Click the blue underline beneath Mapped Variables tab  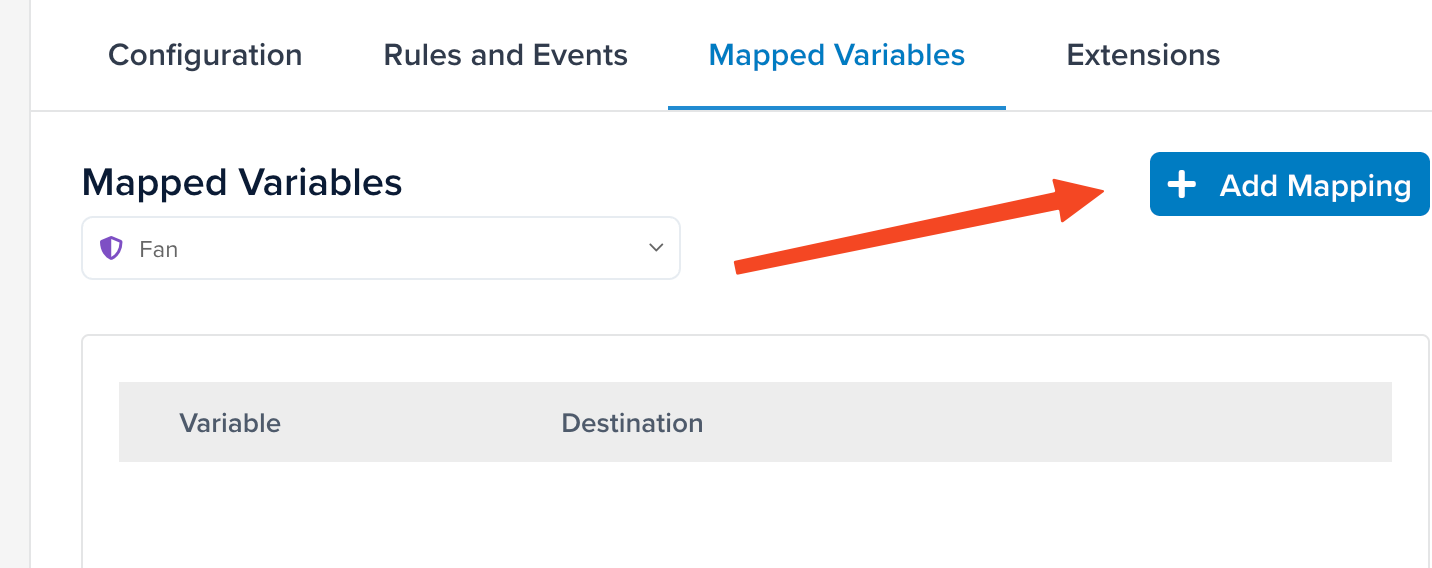pos(837,107)
